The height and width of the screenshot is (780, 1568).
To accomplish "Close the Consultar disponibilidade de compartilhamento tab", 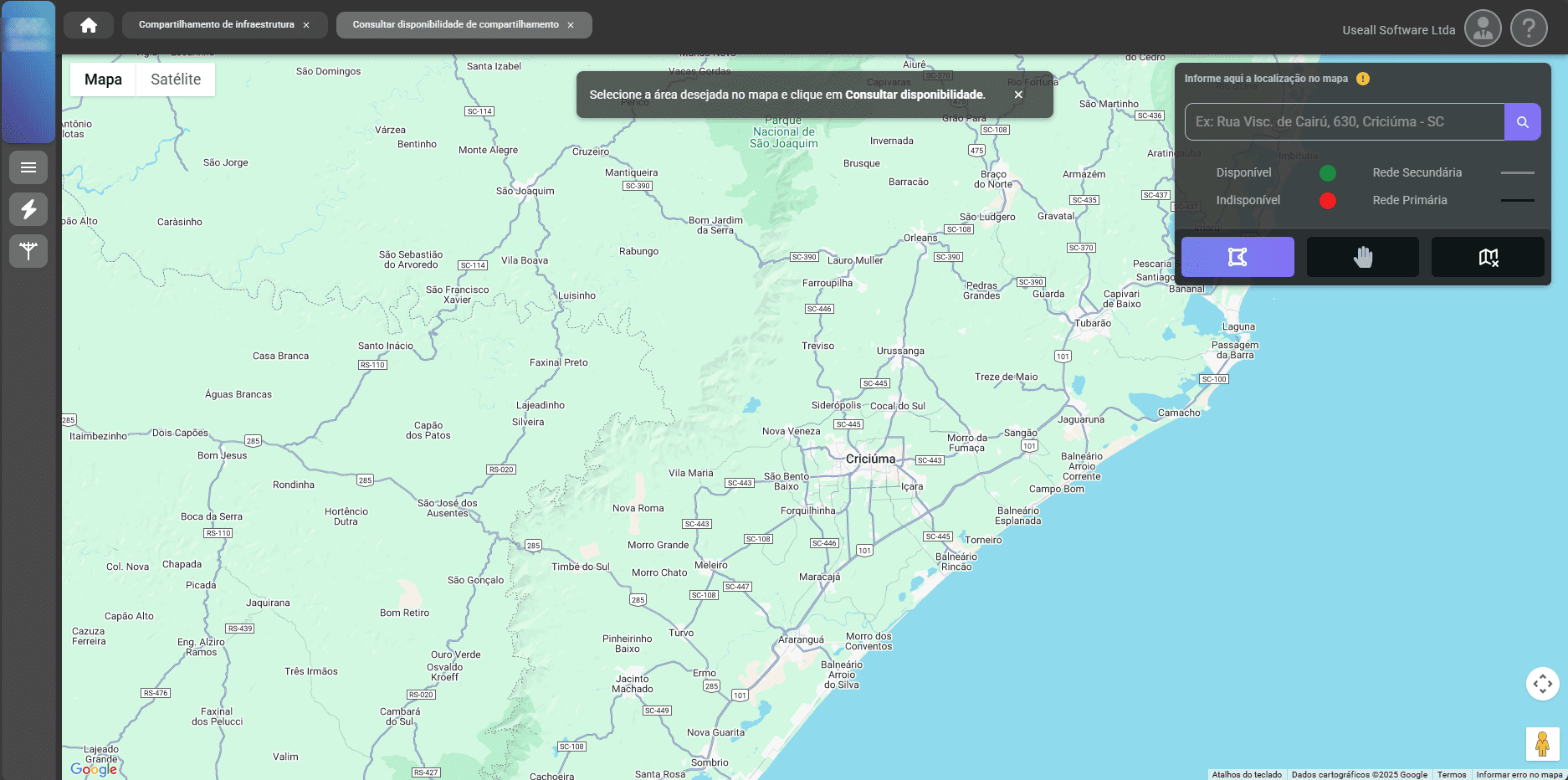I will (x=571, y=25).
